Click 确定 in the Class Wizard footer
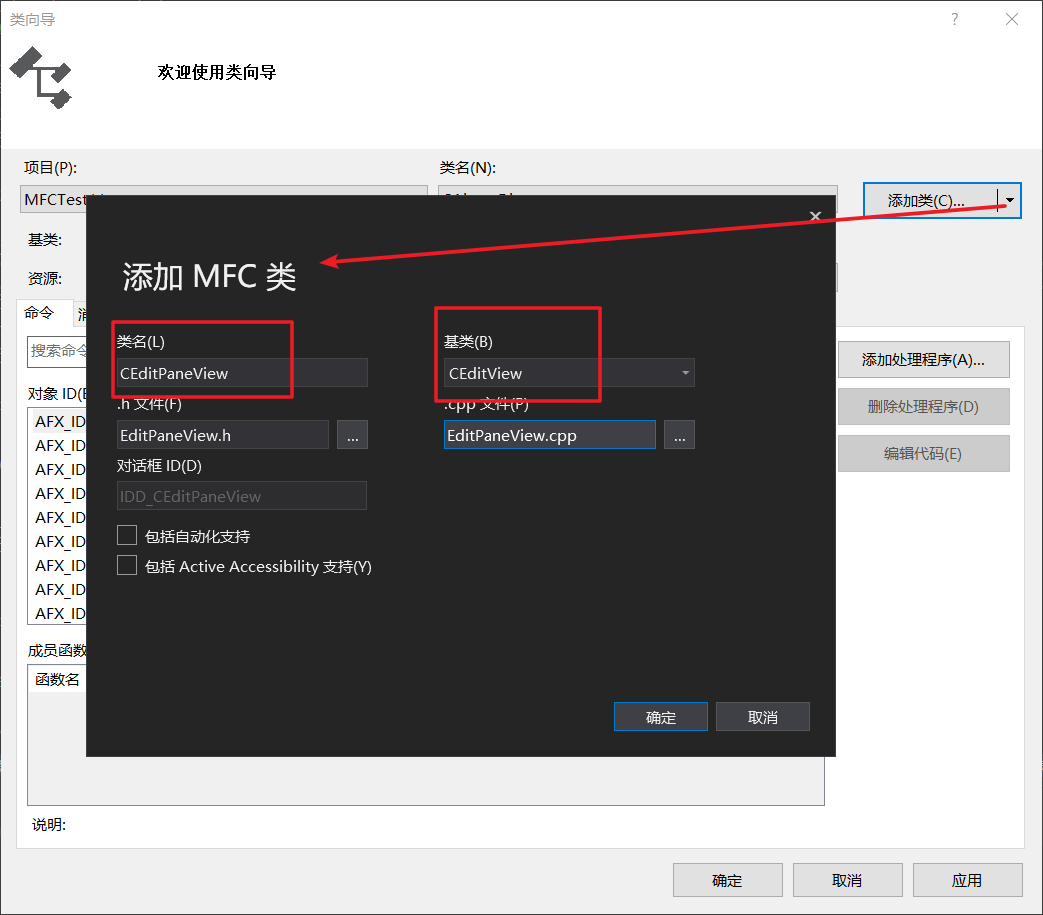1043x915 pixels. click(728, 880)
